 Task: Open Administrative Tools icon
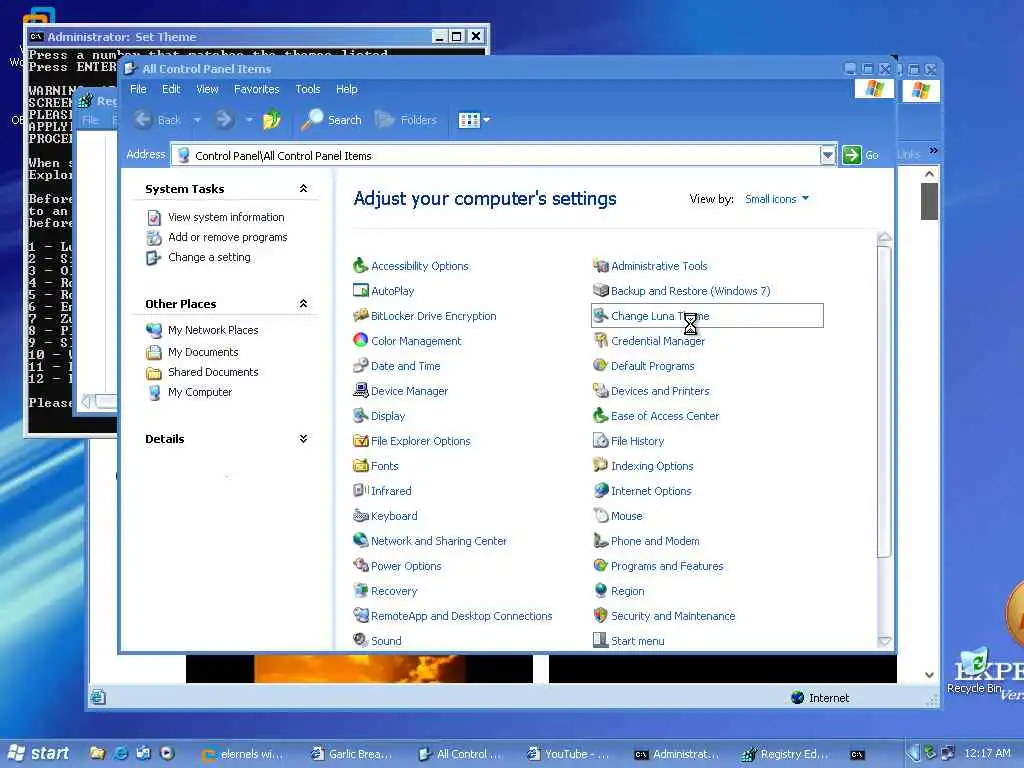[601, 266]
